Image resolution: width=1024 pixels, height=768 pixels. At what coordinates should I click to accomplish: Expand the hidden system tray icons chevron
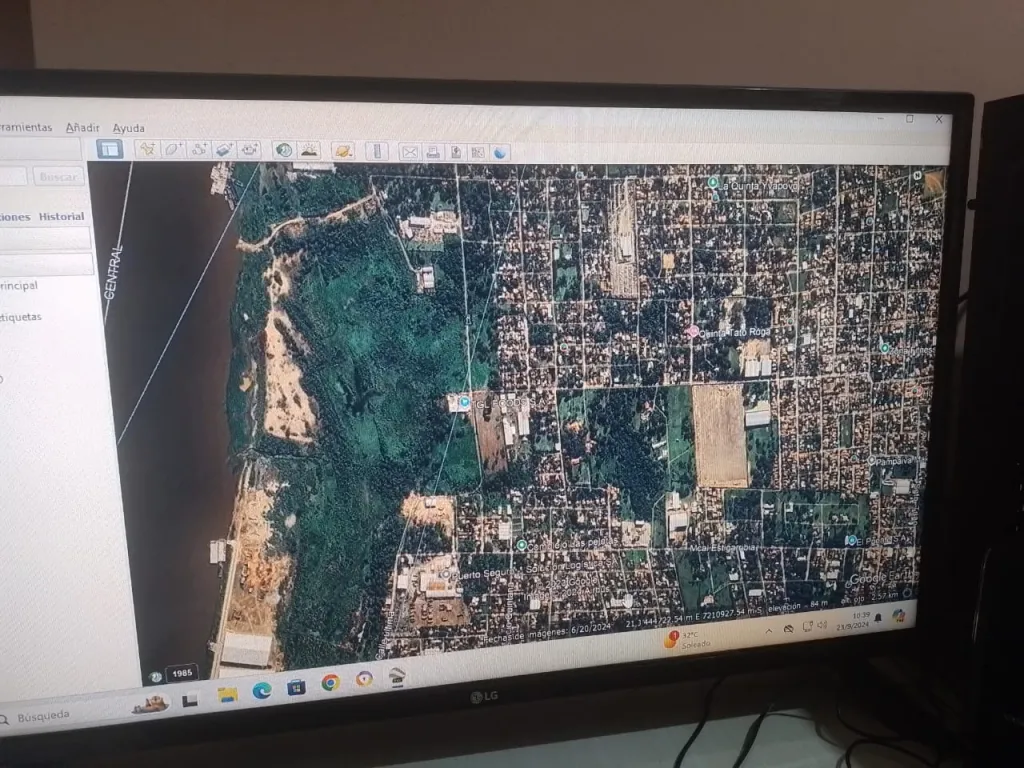pyautogui.click(x=769, y=630)
